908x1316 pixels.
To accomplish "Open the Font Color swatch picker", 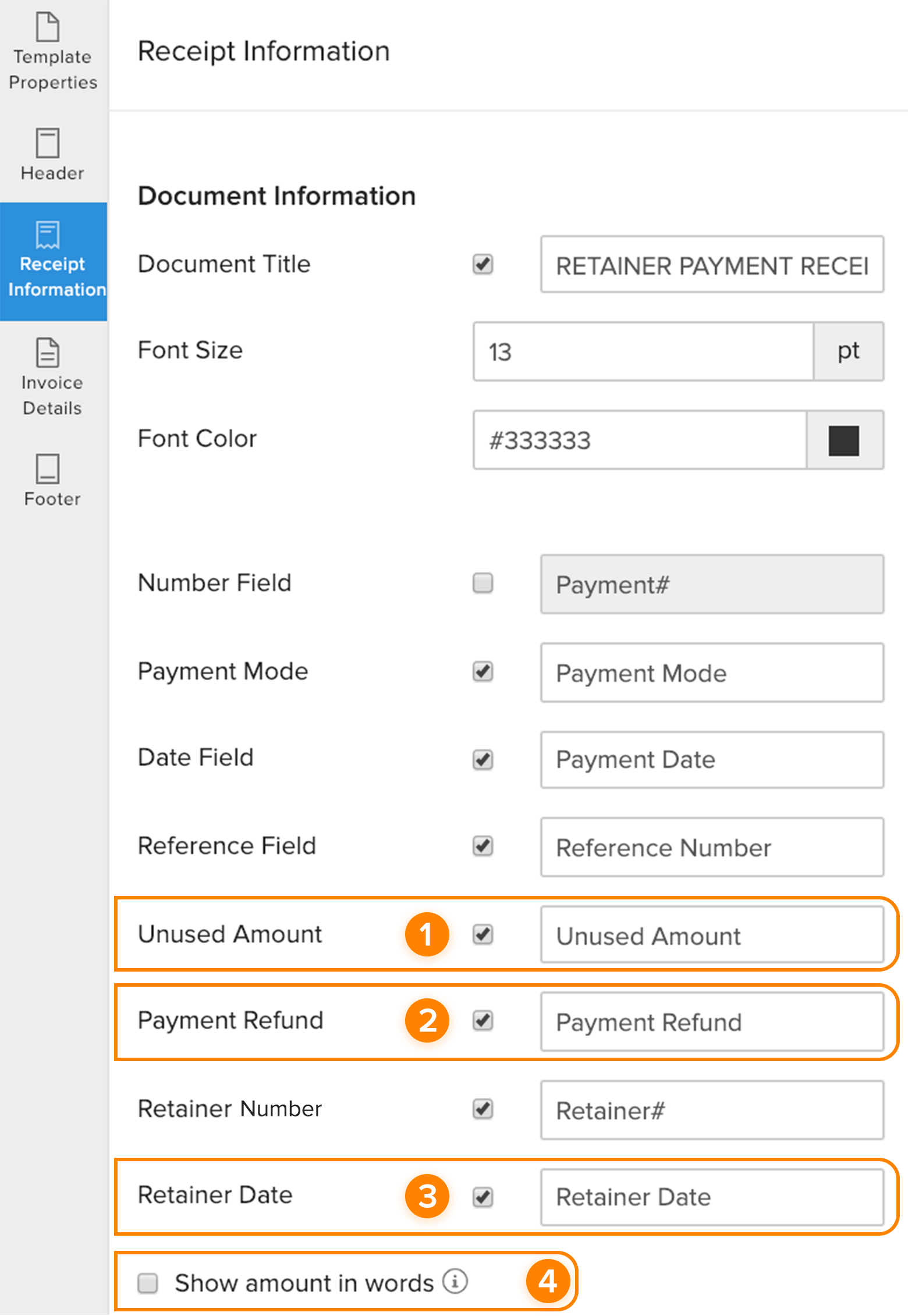I will click(x=844, y=440).
